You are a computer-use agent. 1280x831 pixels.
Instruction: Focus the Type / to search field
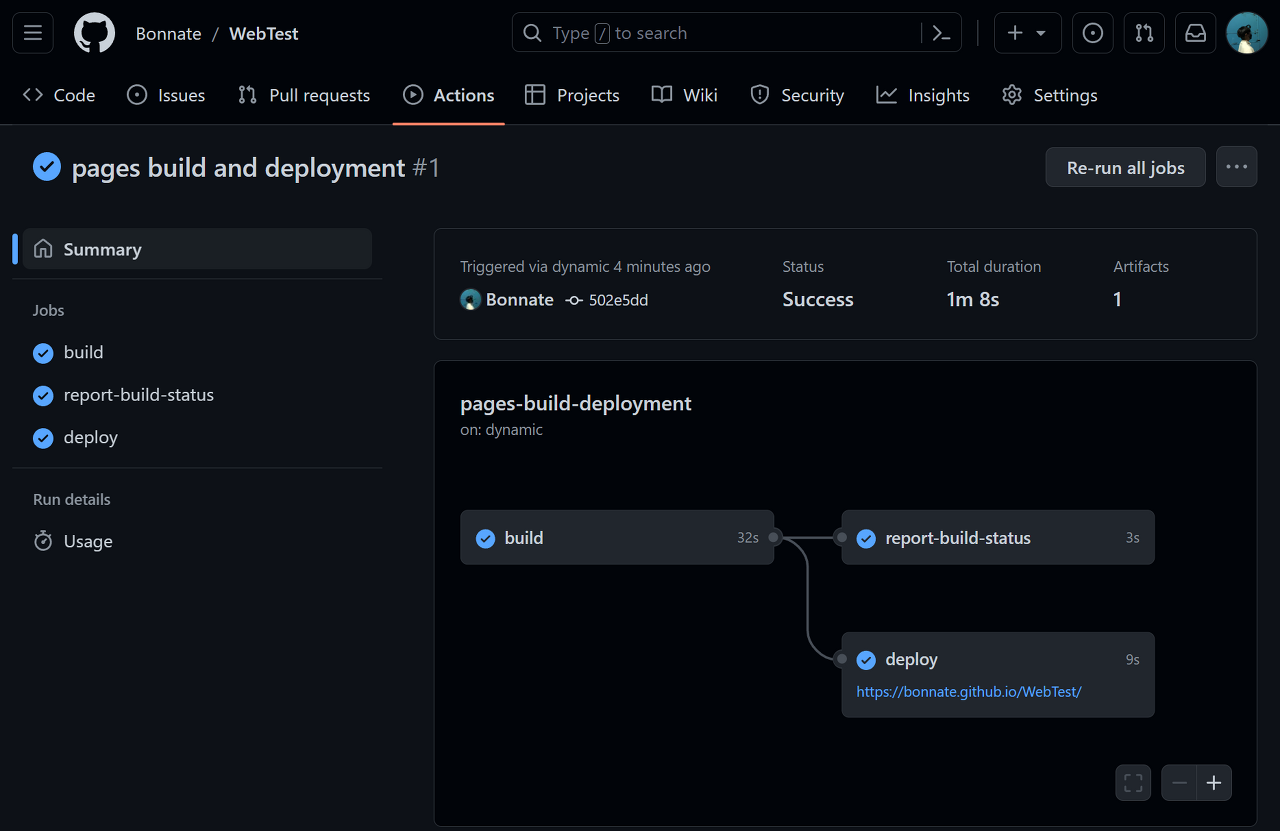737,33
